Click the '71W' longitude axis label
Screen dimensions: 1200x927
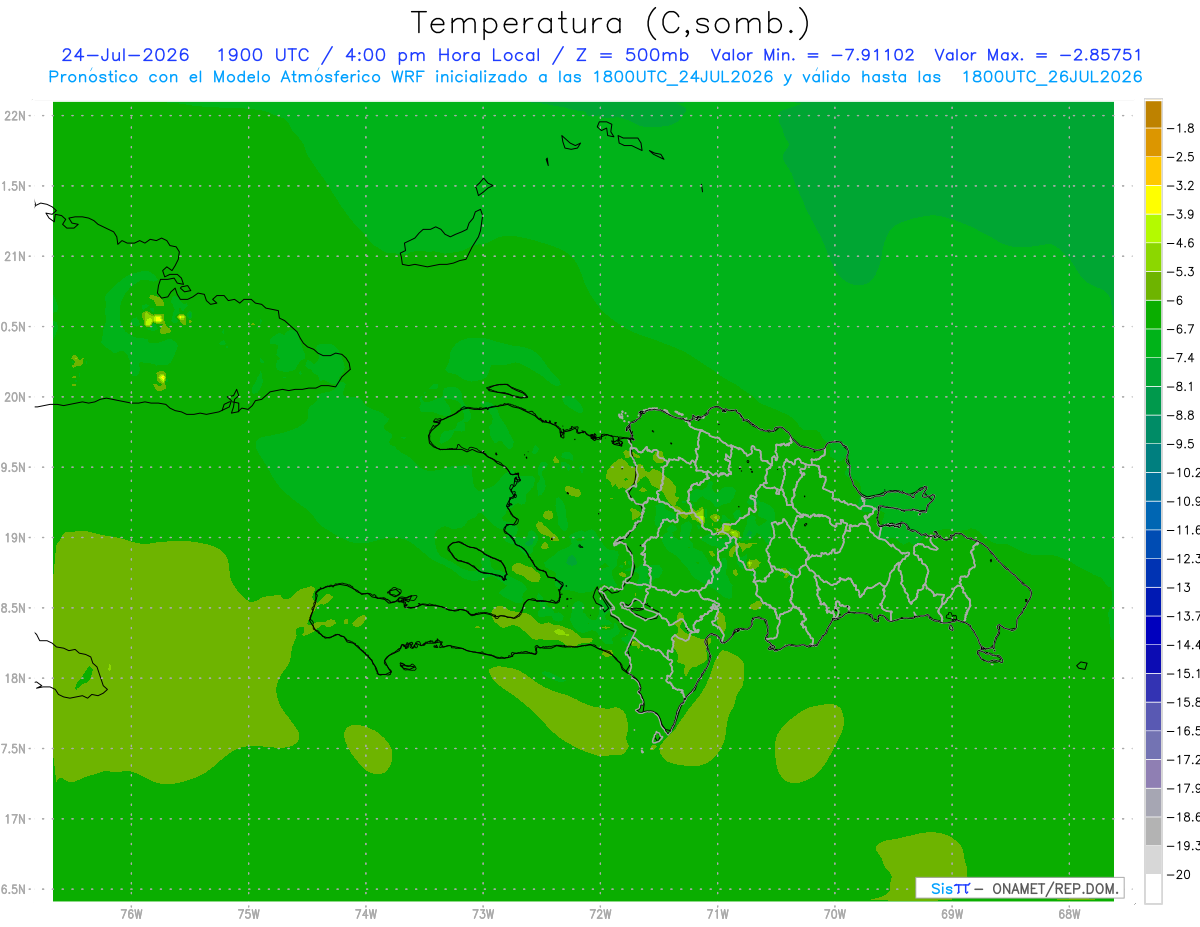717,913
